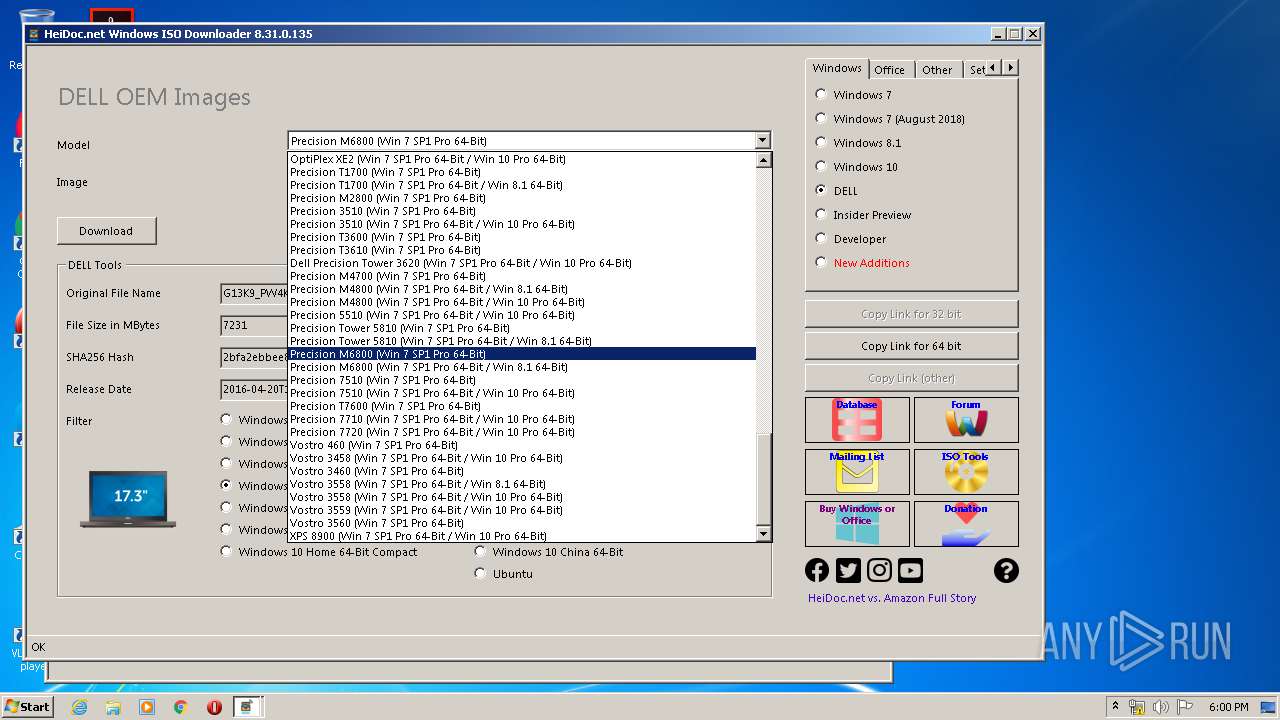Click the model list scrollbar thumb

coord(764,480)
